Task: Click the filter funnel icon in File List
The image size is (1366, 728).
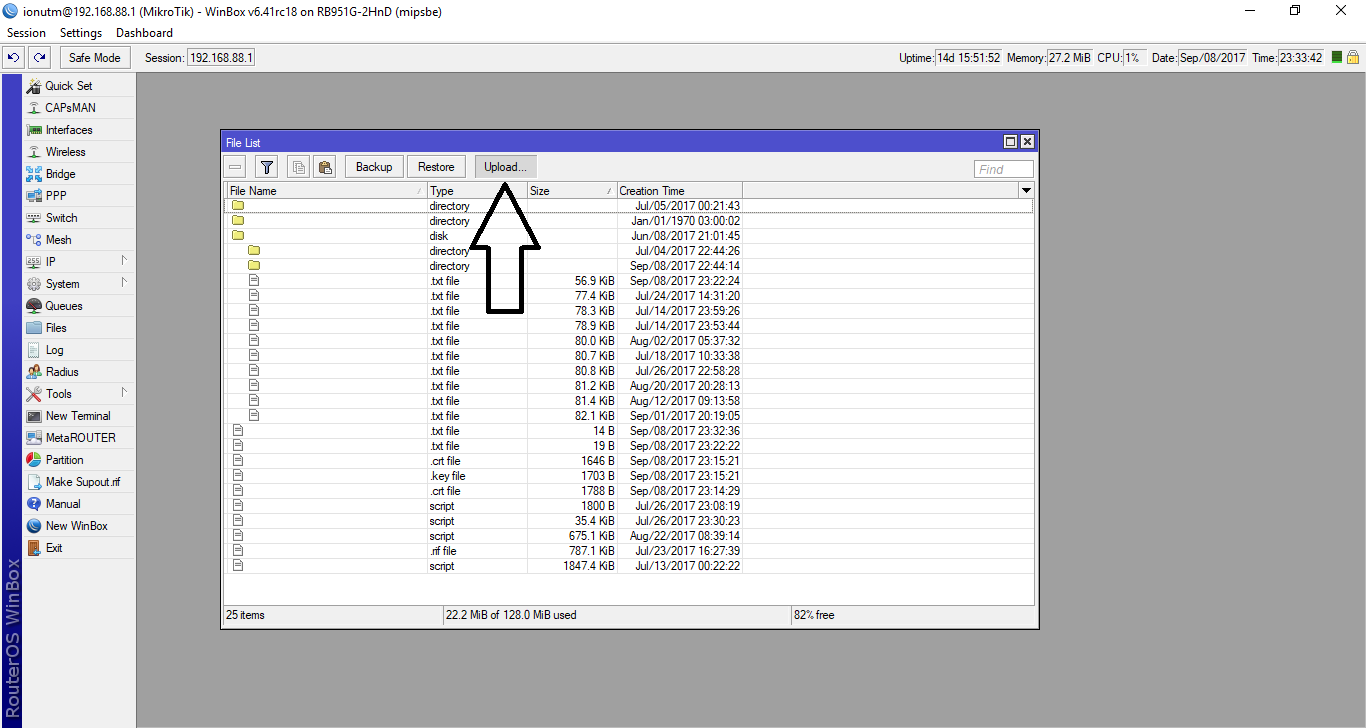Action: coord(266,167)
